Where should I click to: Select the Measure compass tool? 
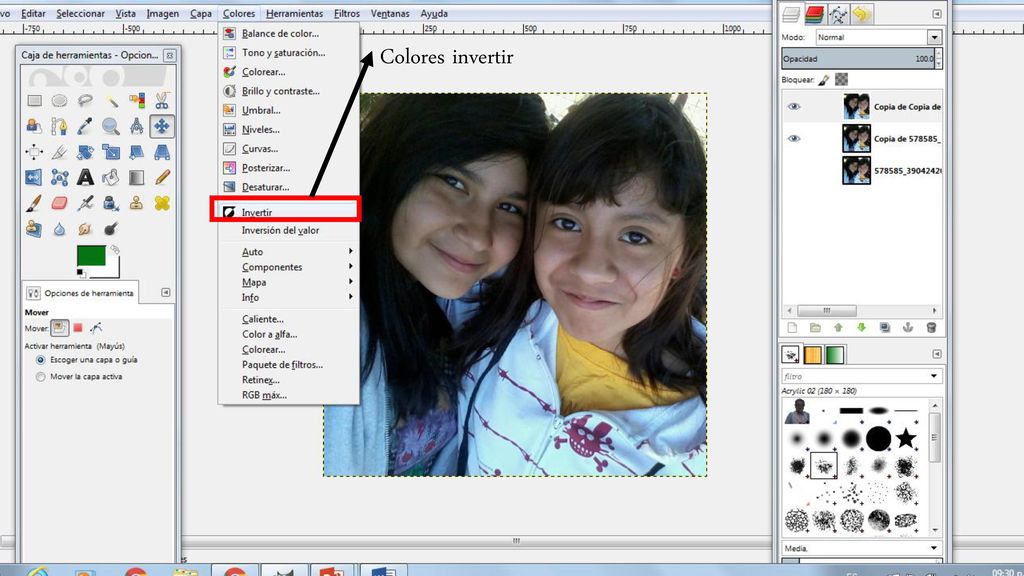136,126
